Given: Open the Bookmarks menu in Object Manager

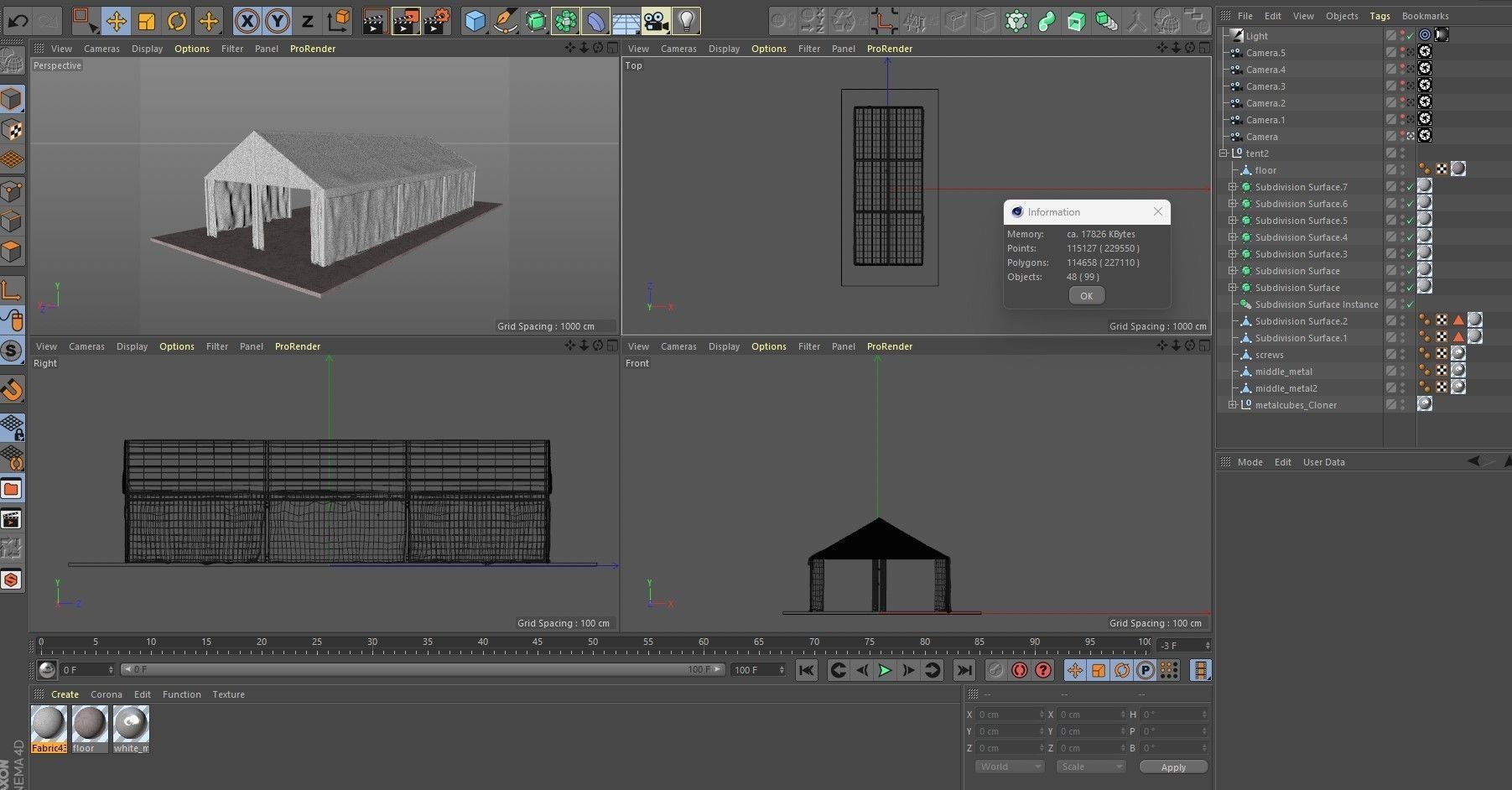Looking at the screenshot, I should pyautogui.click(x=1425, y=16).
